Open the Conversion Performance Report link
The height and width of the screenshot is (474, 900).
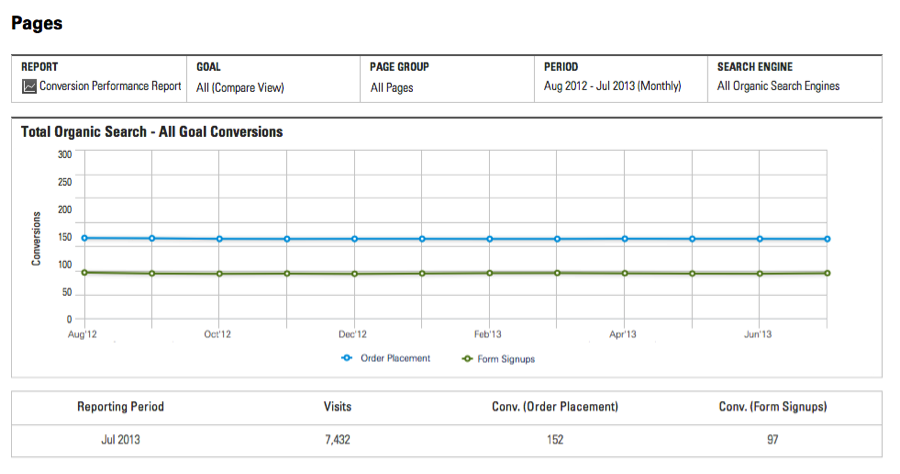110,86
